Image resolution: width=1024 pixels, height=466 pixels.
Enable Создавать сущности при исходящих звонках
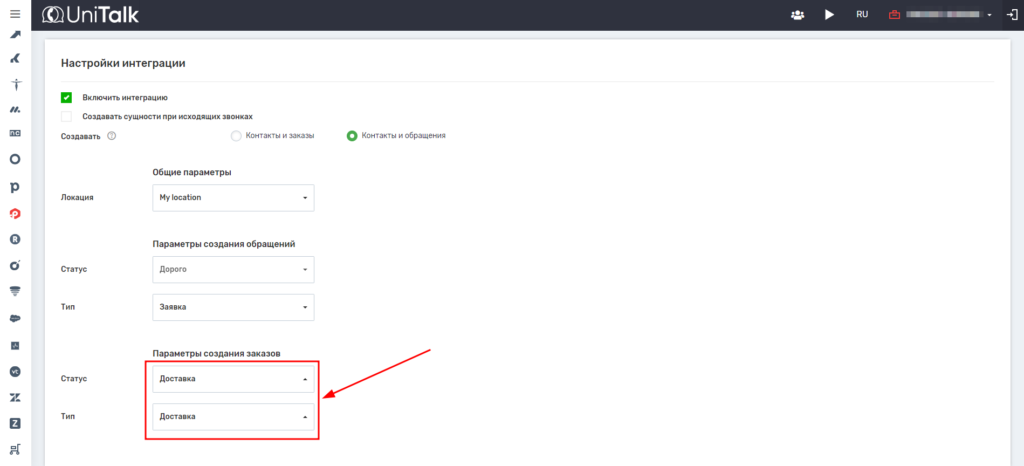(x=67, y=117)
